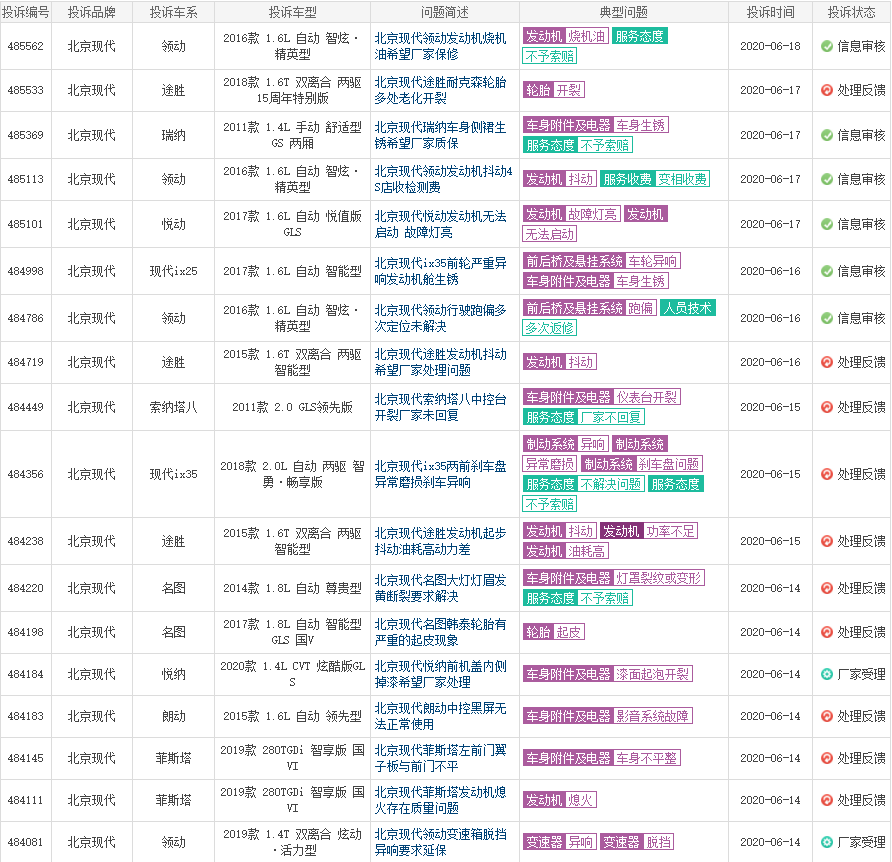Open complaint 途胜发动机起步抖动油耗高动力差
Screen dimensions: 892x862
(440, 541)
